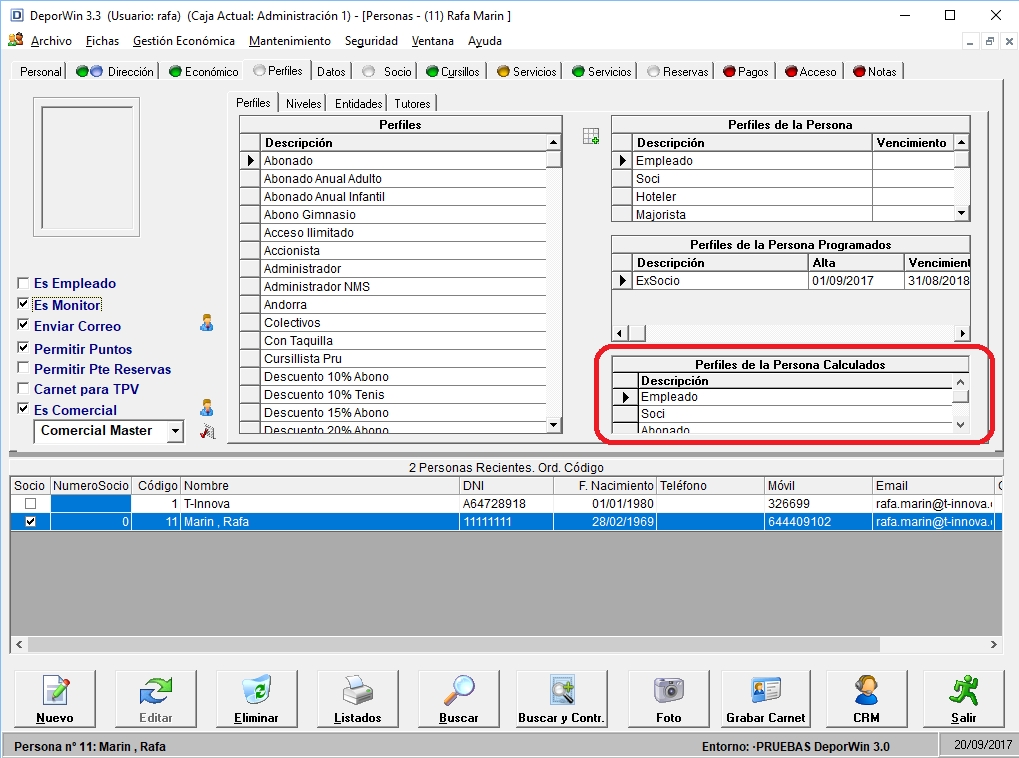The width and height of the screenshot is (1019, 758).
Task: Uncheck Es Comercial checkbox
Action: point(23,409)
